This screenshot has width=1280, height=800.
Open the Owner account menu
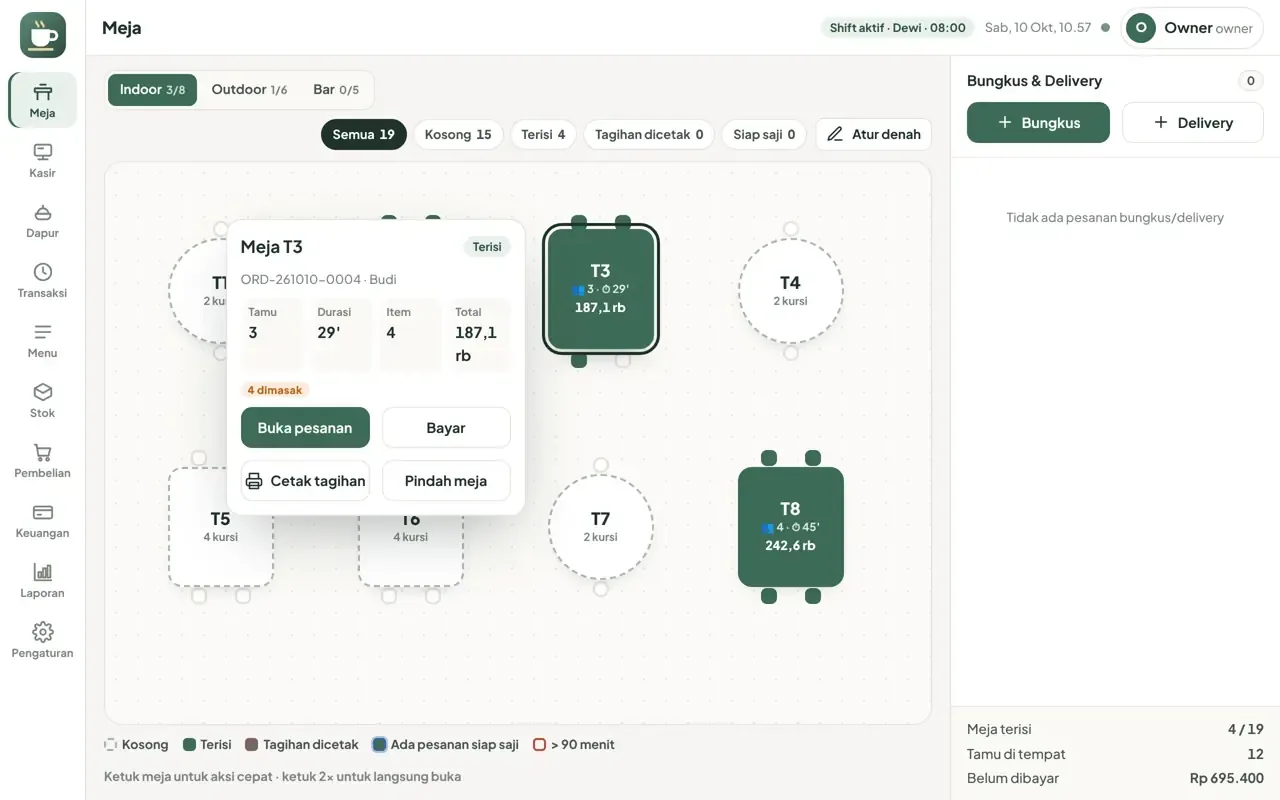[1192, 28]
